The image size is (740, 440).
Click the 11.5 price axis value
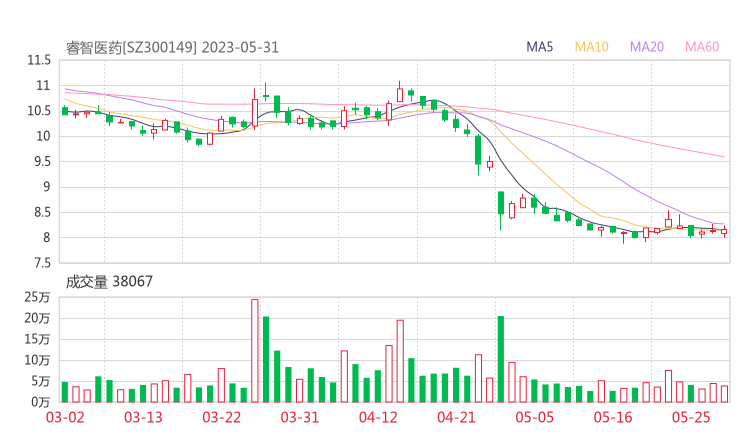tap(39, 60)
